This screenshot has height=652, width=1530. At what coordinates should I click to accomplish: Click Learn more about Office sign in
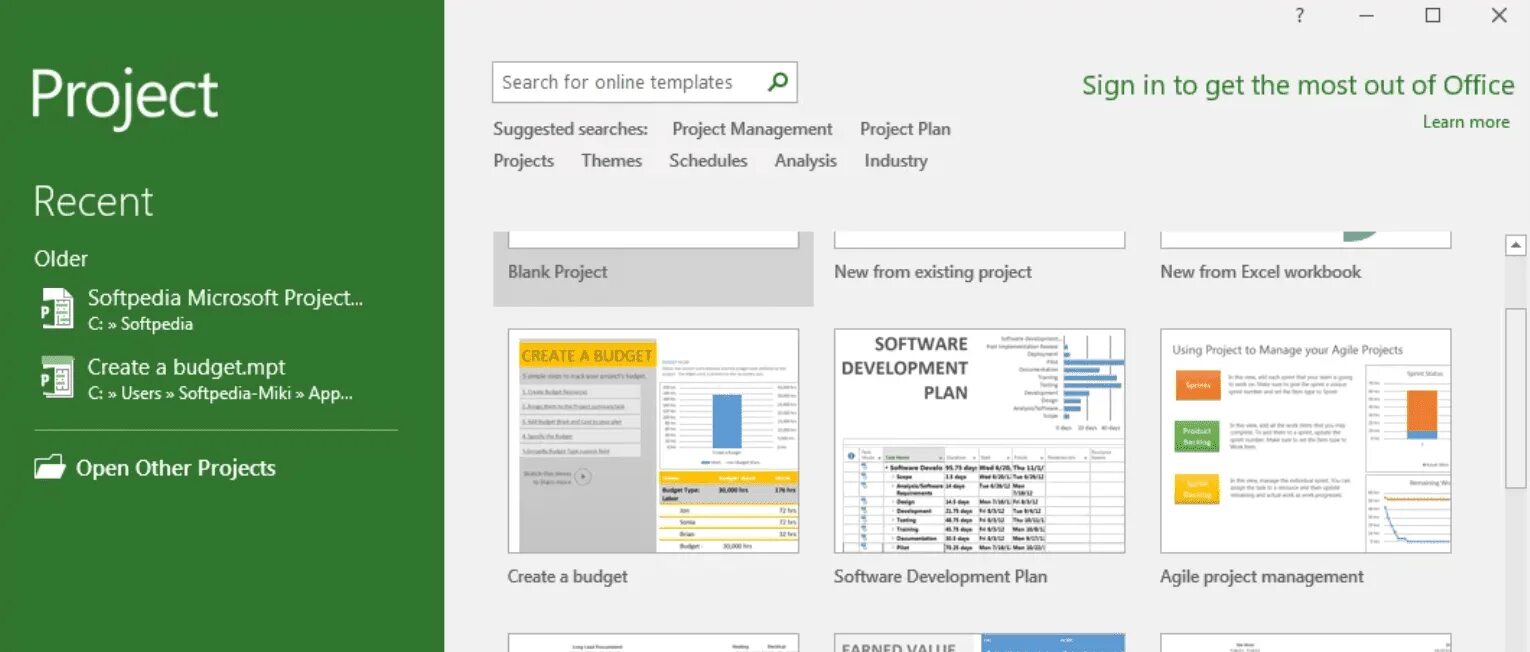1465,121
